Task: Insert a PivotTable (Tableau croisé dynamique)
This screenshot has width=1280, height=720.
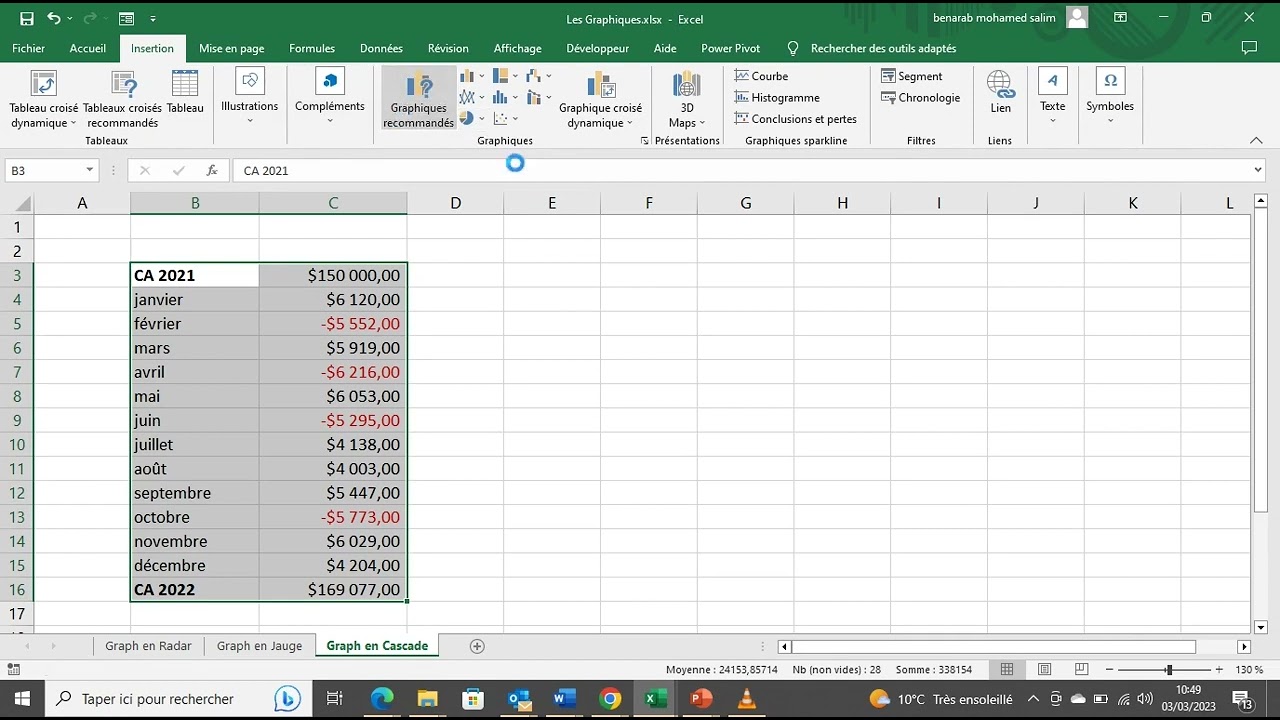Action: [x=44, y=100]
